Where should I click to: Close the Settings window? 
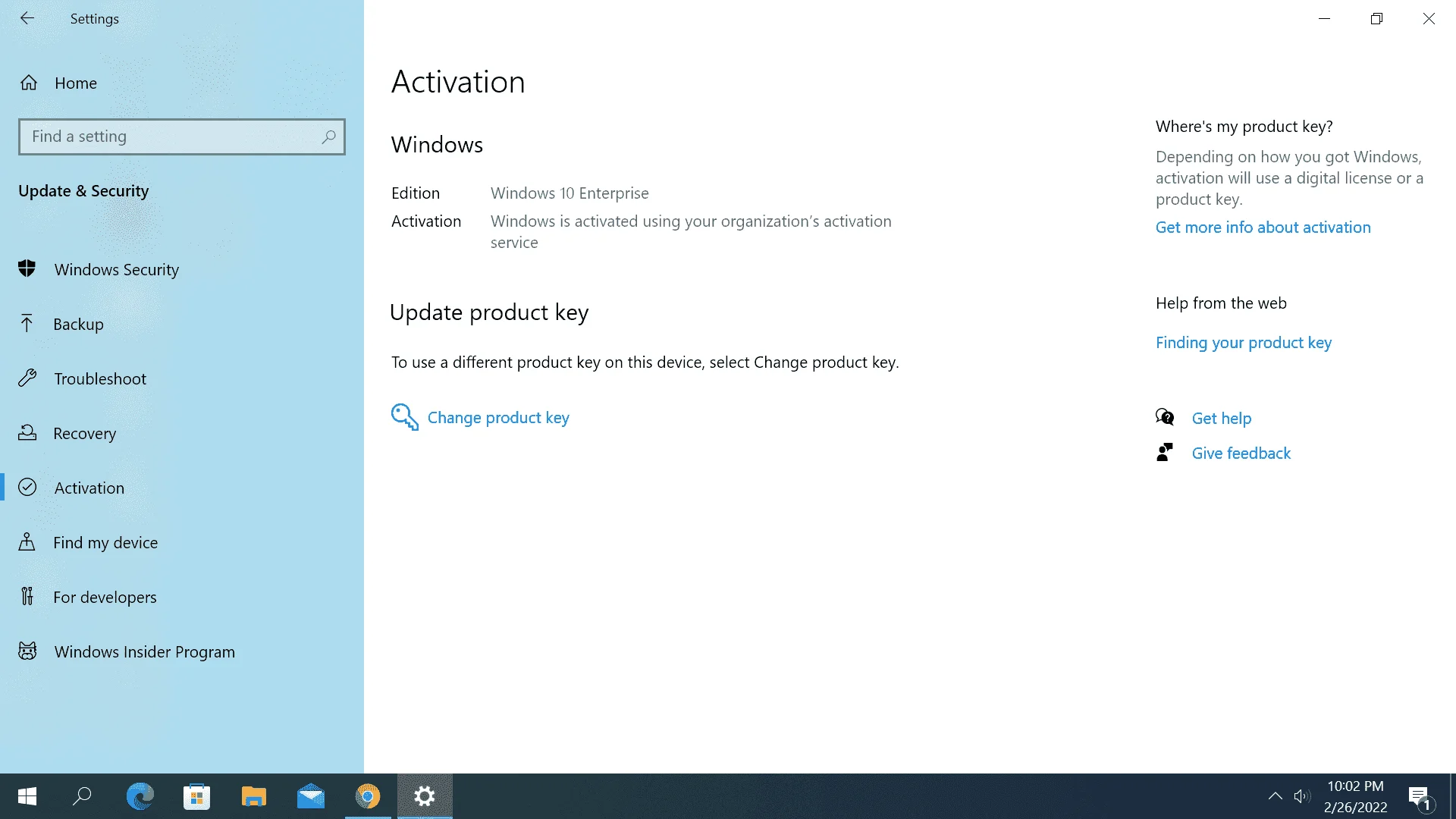click(x=1429, y=19)
